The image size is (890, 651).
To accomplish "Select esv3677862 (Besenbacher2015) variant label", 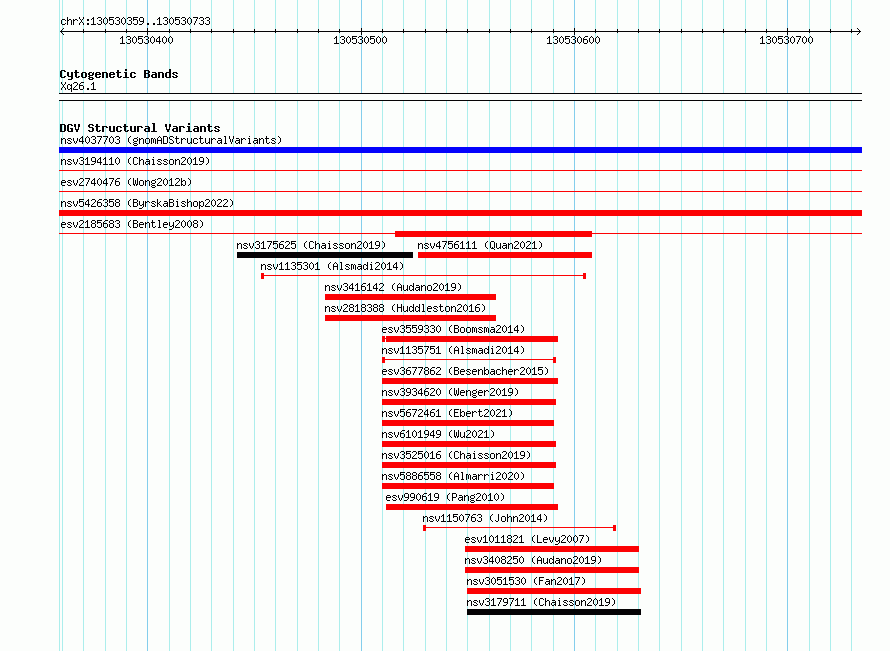I will point(465,371).
